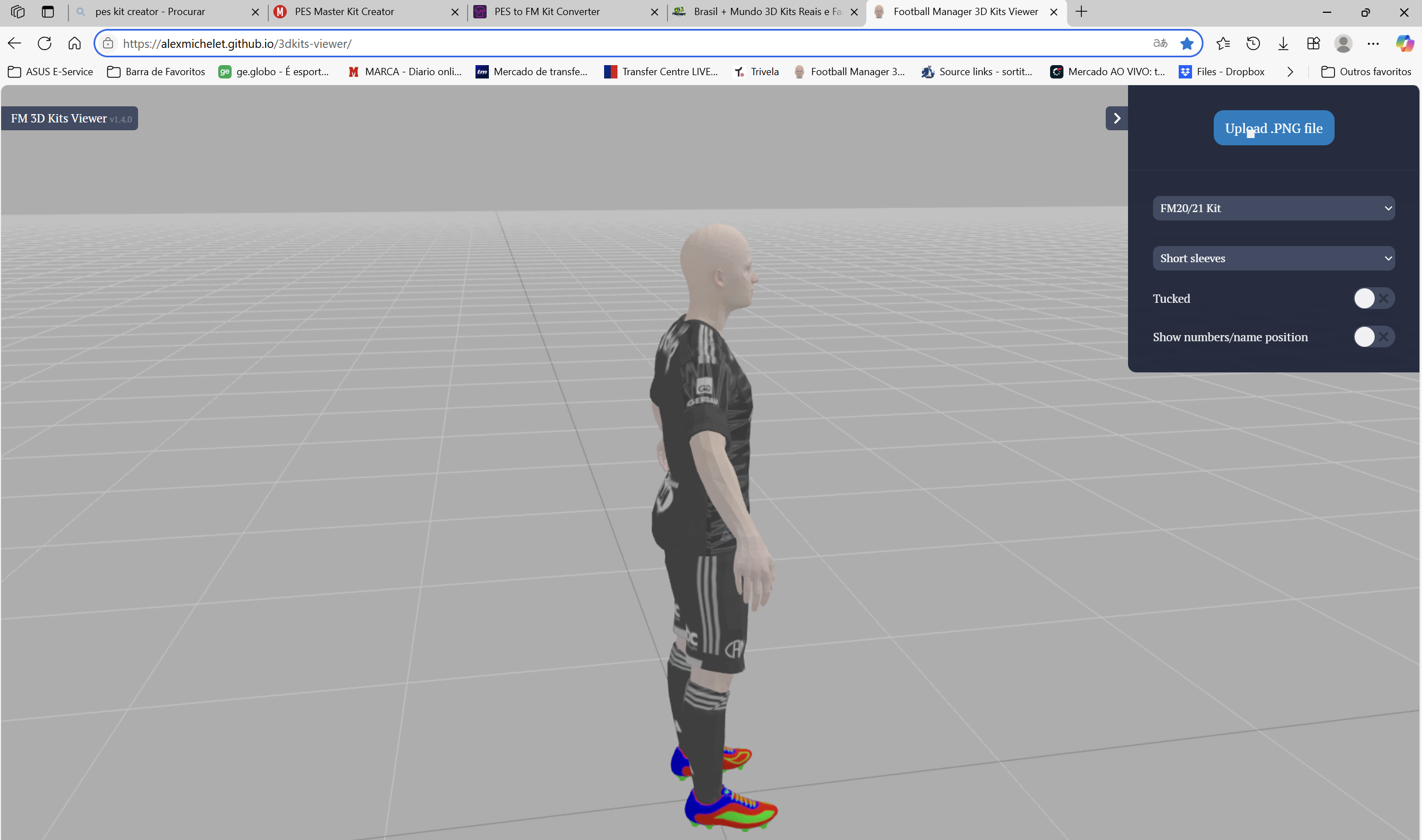The width and height of the screenshot is (1422, 840).
Task: Open browser downloads icon
Action: [1283, 43]
